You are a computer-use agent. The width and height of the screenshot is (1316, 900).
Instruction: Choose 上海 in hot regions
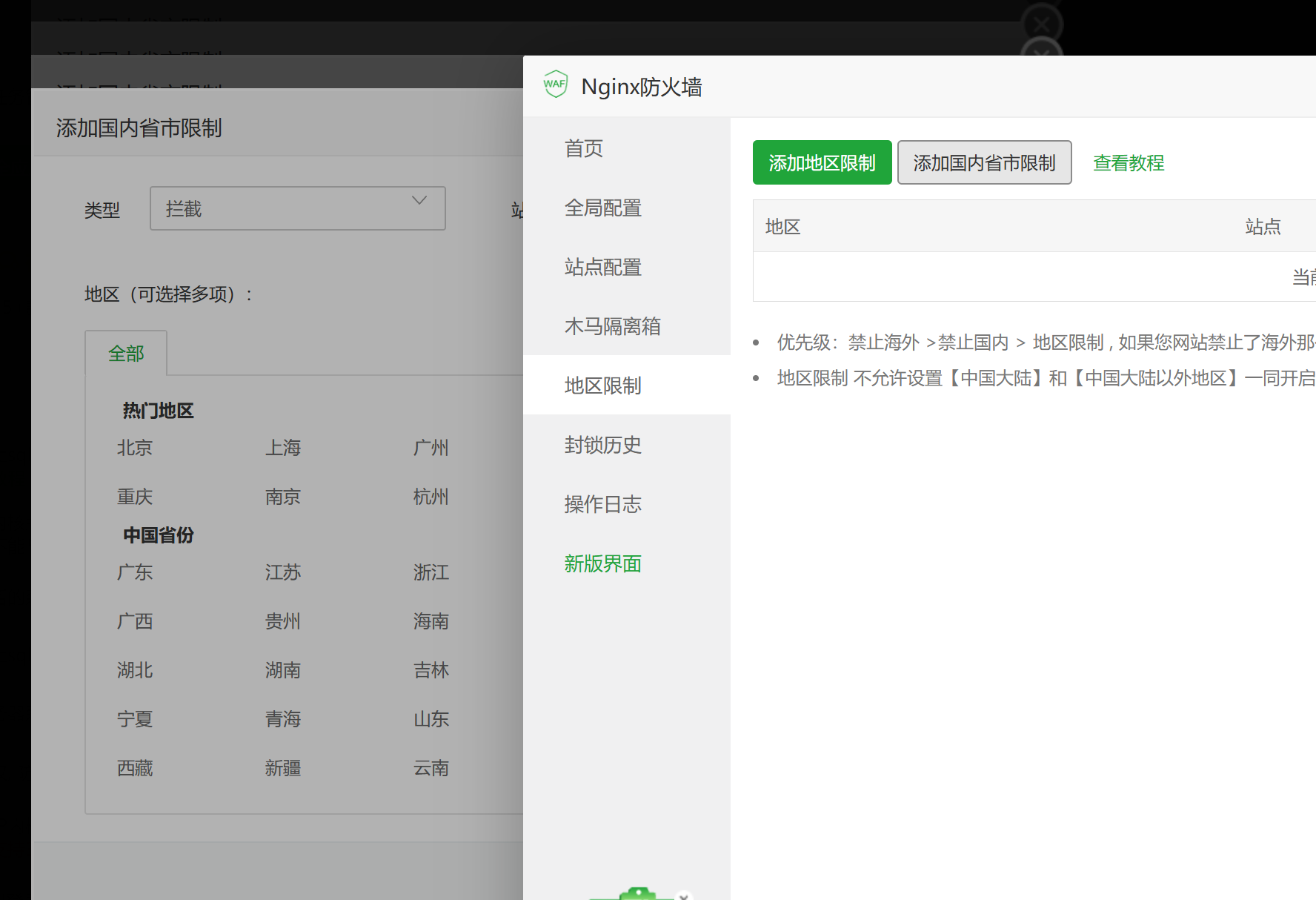[283, 448]
